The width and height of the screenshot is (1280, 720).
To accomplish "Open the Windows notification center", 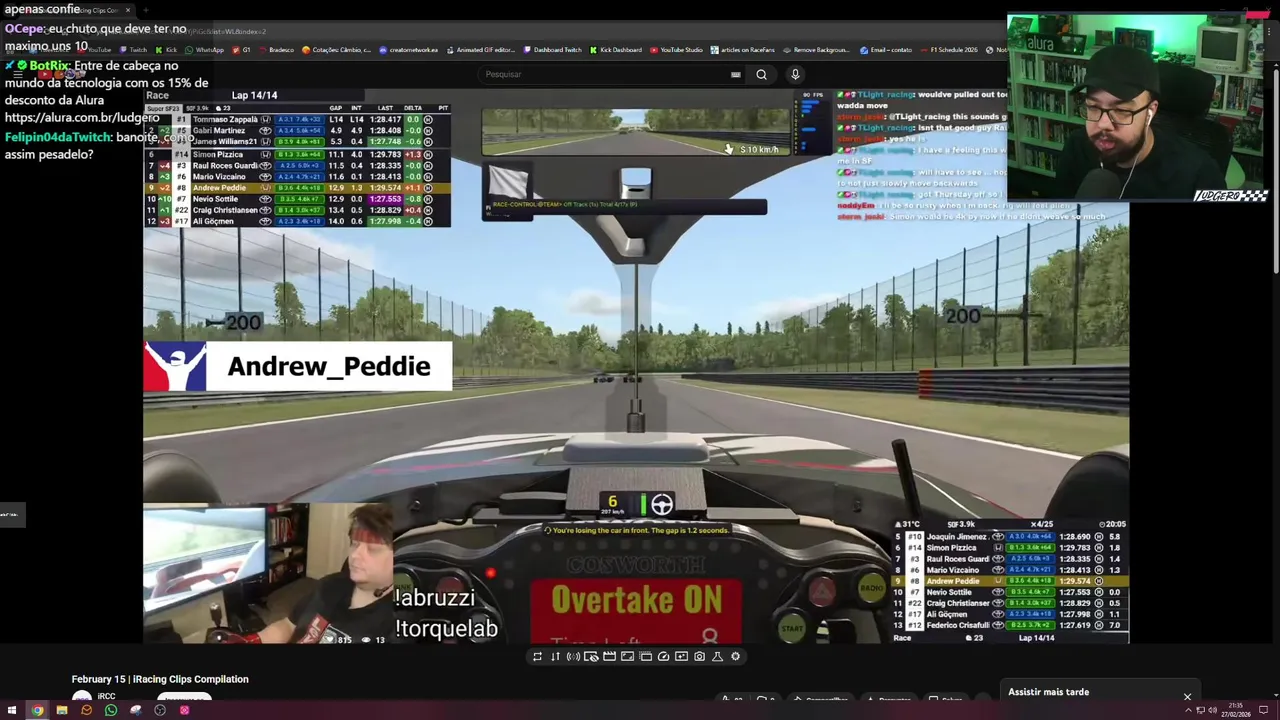I will tap(1263, 710).
